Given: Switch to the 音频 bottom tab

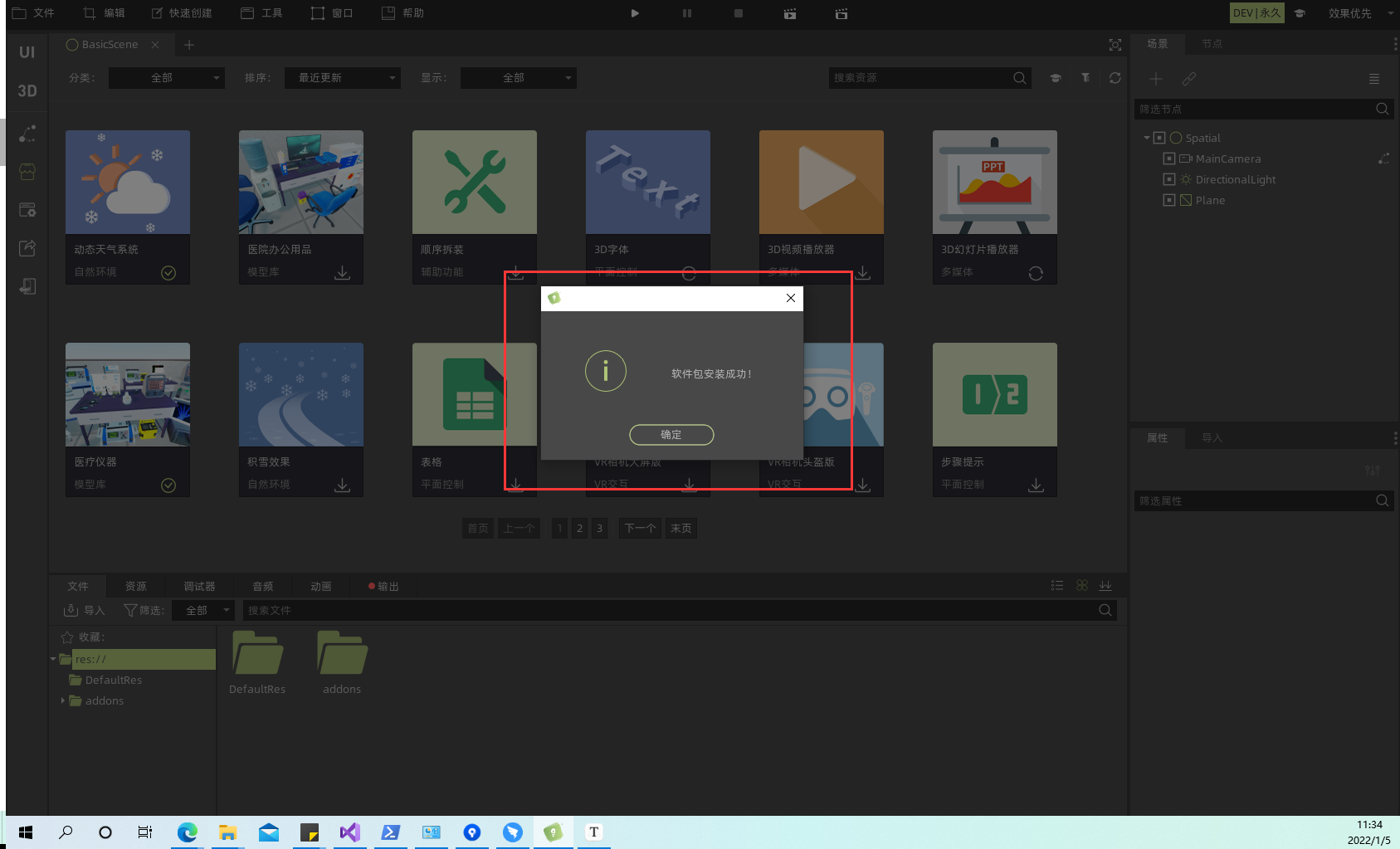Looking at the screenshot, I should (263, 587).
